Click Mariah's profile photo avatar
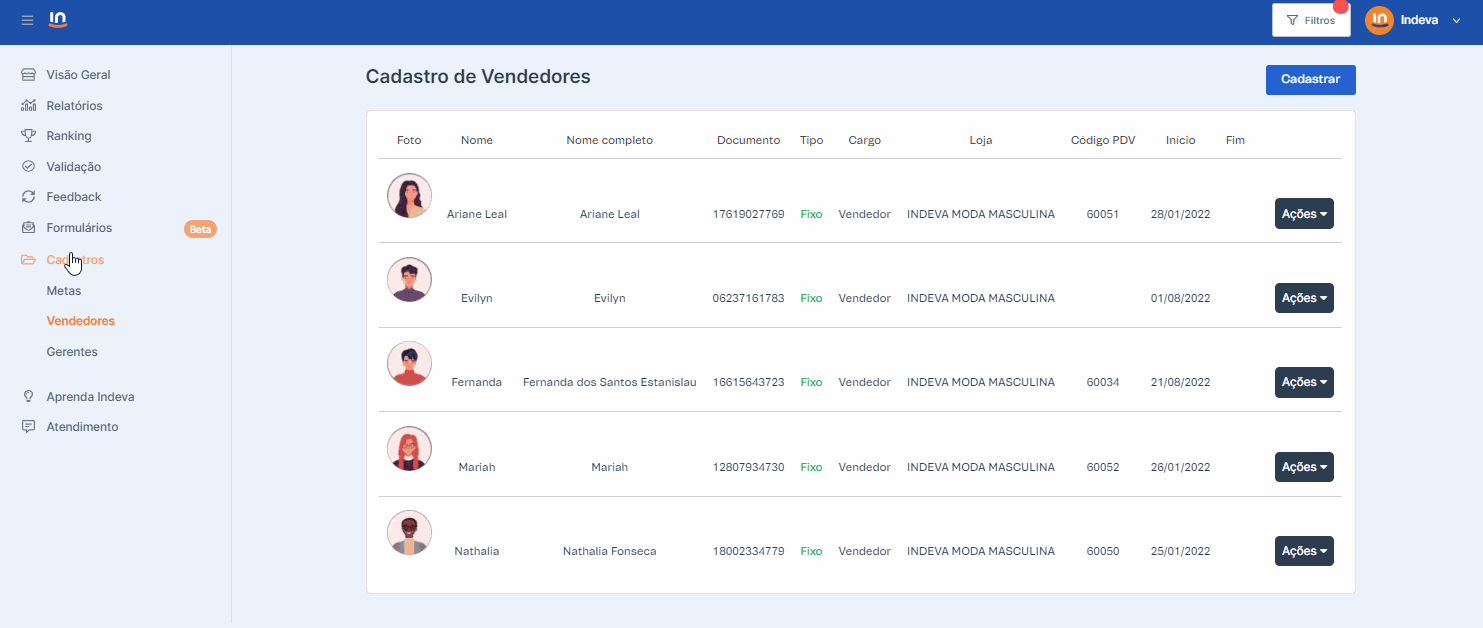 pyautogui.click(x=409, y=449)
